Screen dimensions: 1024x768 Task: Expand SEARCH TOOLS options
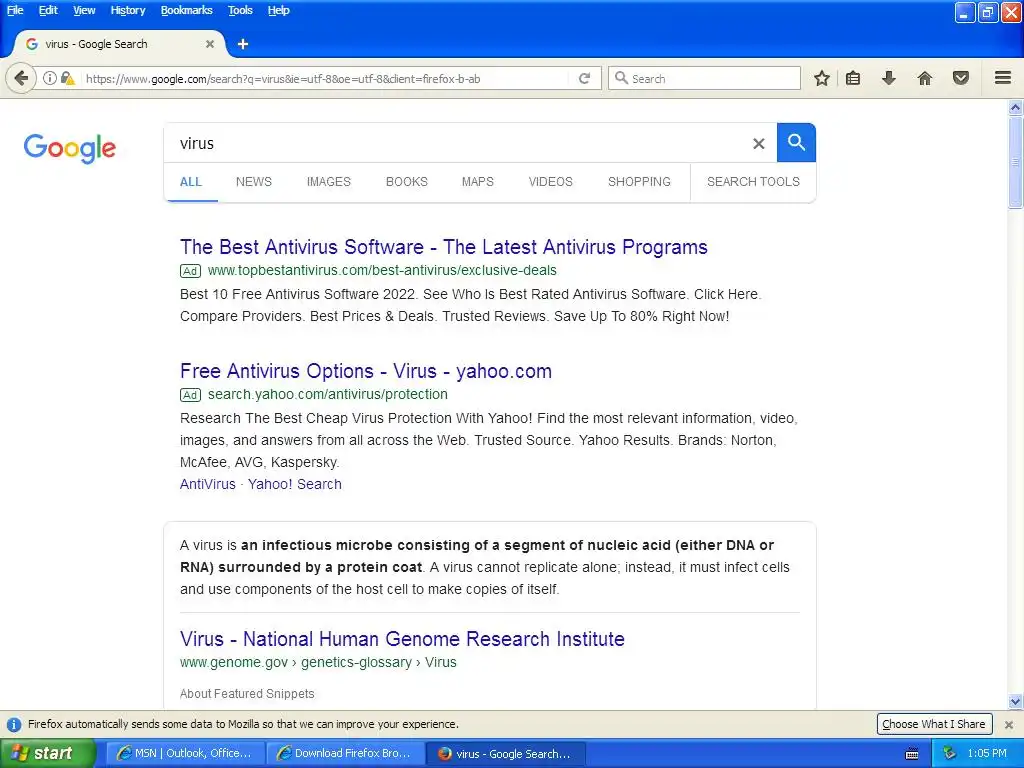tap(753, 182)
